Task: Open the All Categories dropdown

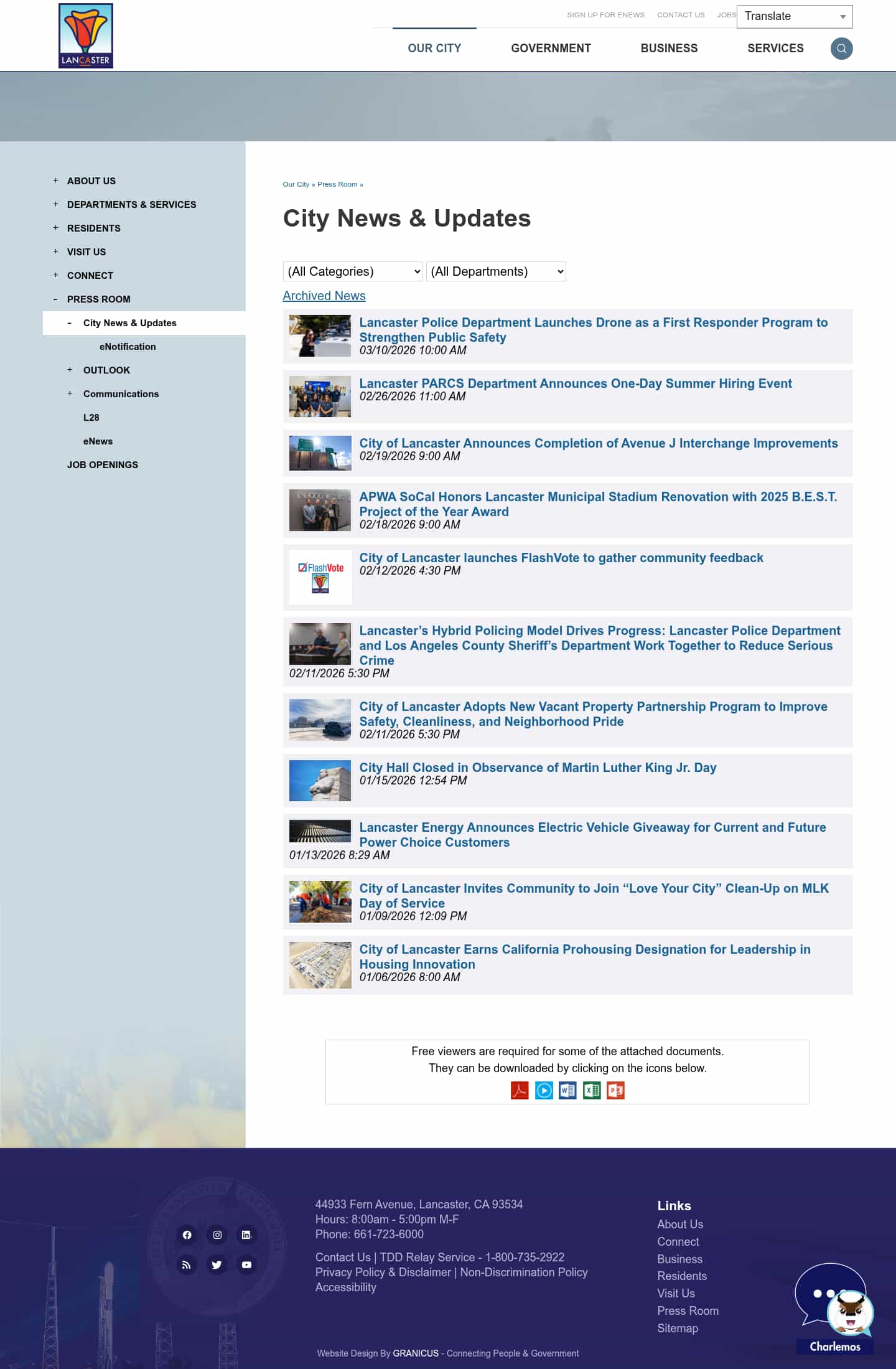Action: 353,271
